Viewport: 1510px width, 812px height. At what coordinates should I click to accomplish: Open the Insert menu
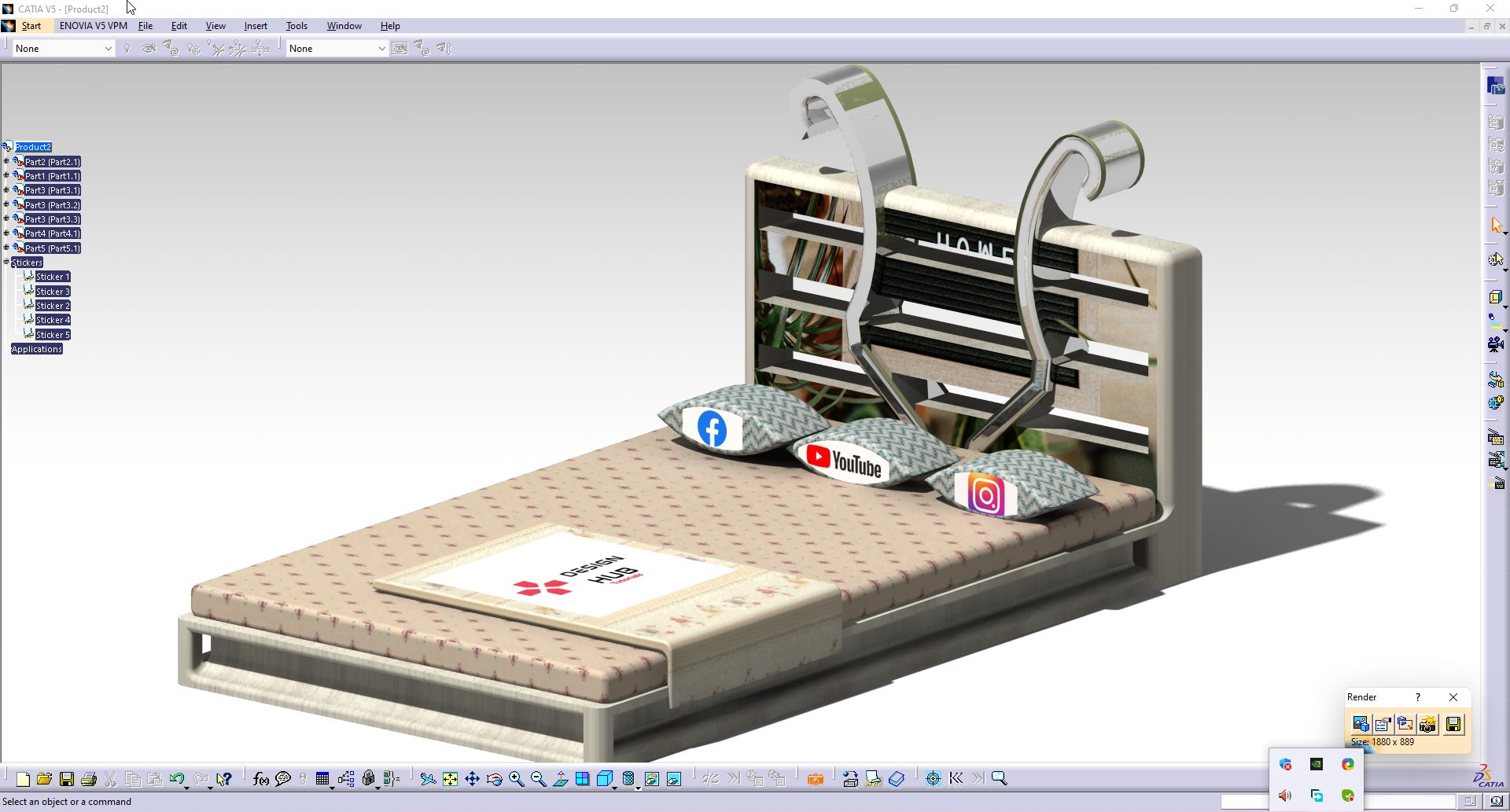tap(256, 26)
